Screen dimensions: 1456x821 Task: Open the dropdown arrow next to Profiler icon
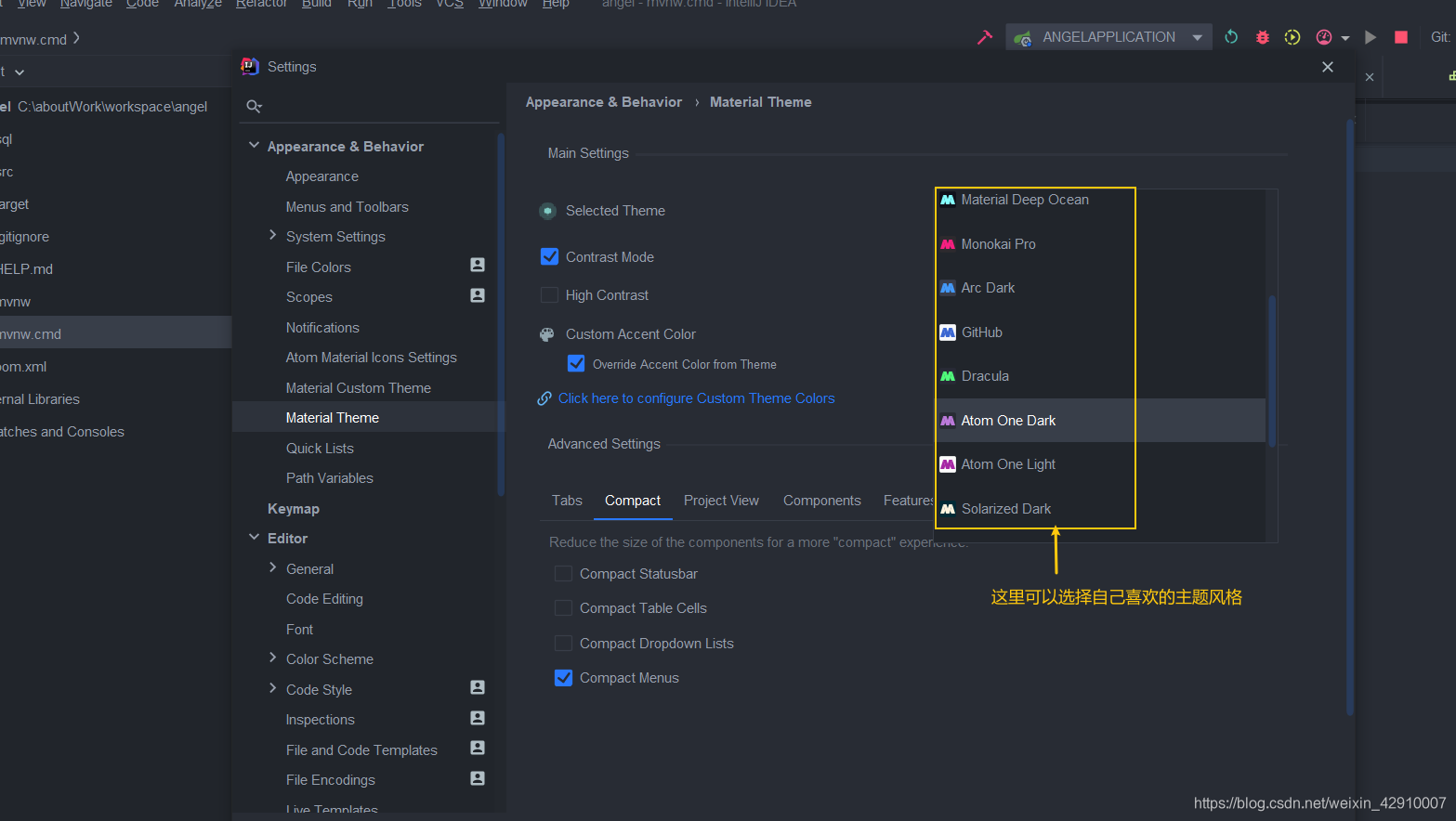[x=1345, y=38]
